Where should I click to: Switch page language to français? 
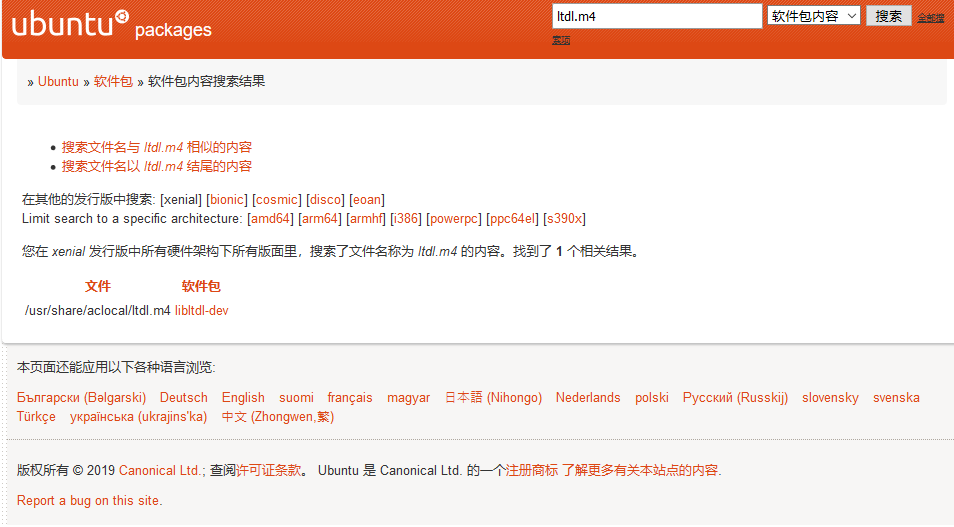[350, 397]
